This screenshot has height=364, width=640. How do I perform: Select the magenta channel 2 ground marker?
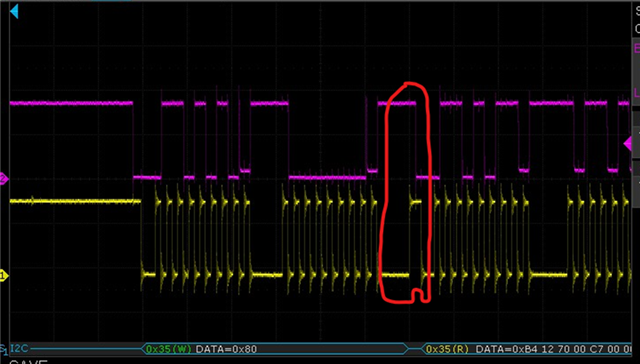(x=4, y=179)
